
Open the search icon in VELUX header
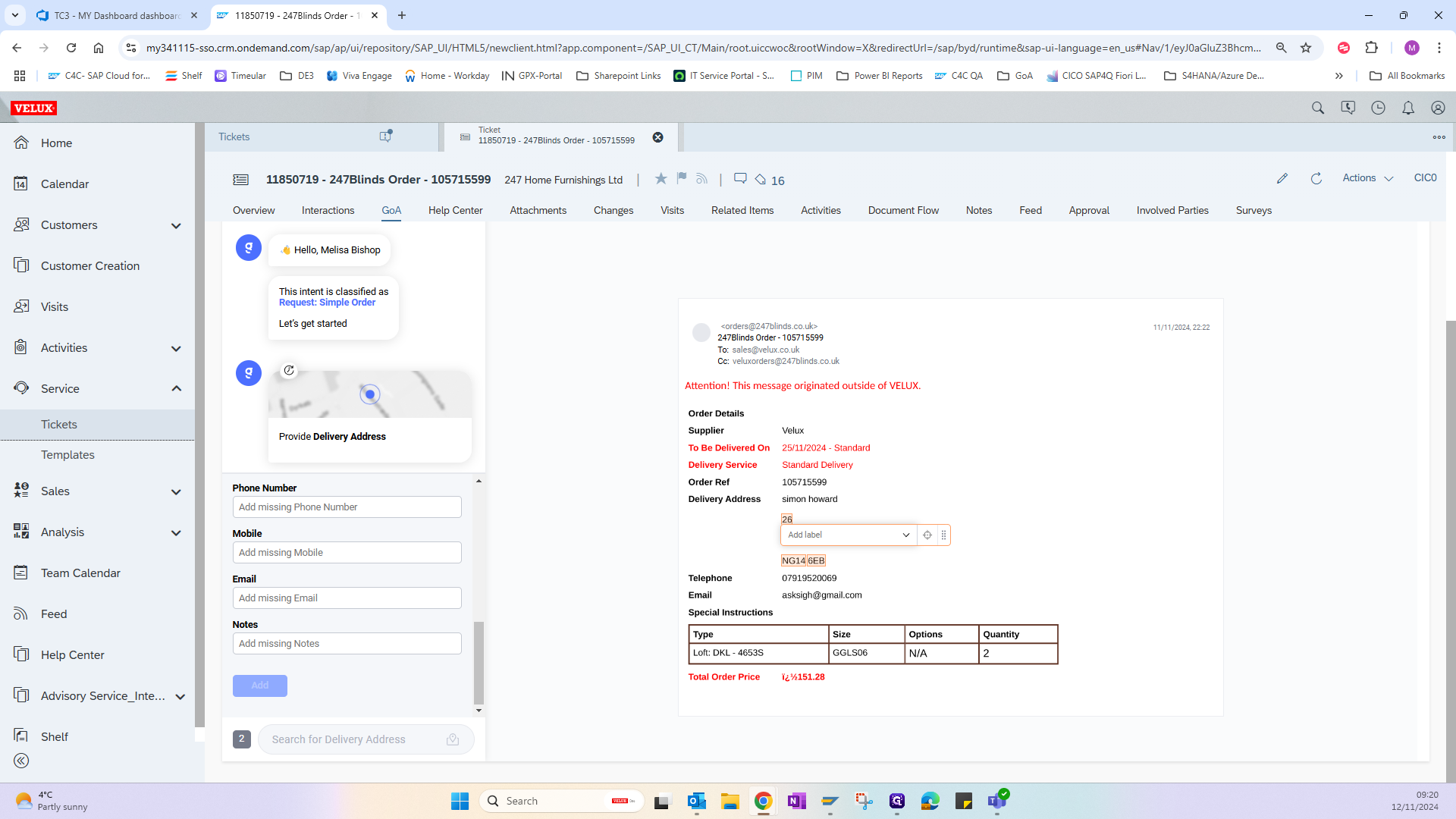pos(1318,108)
